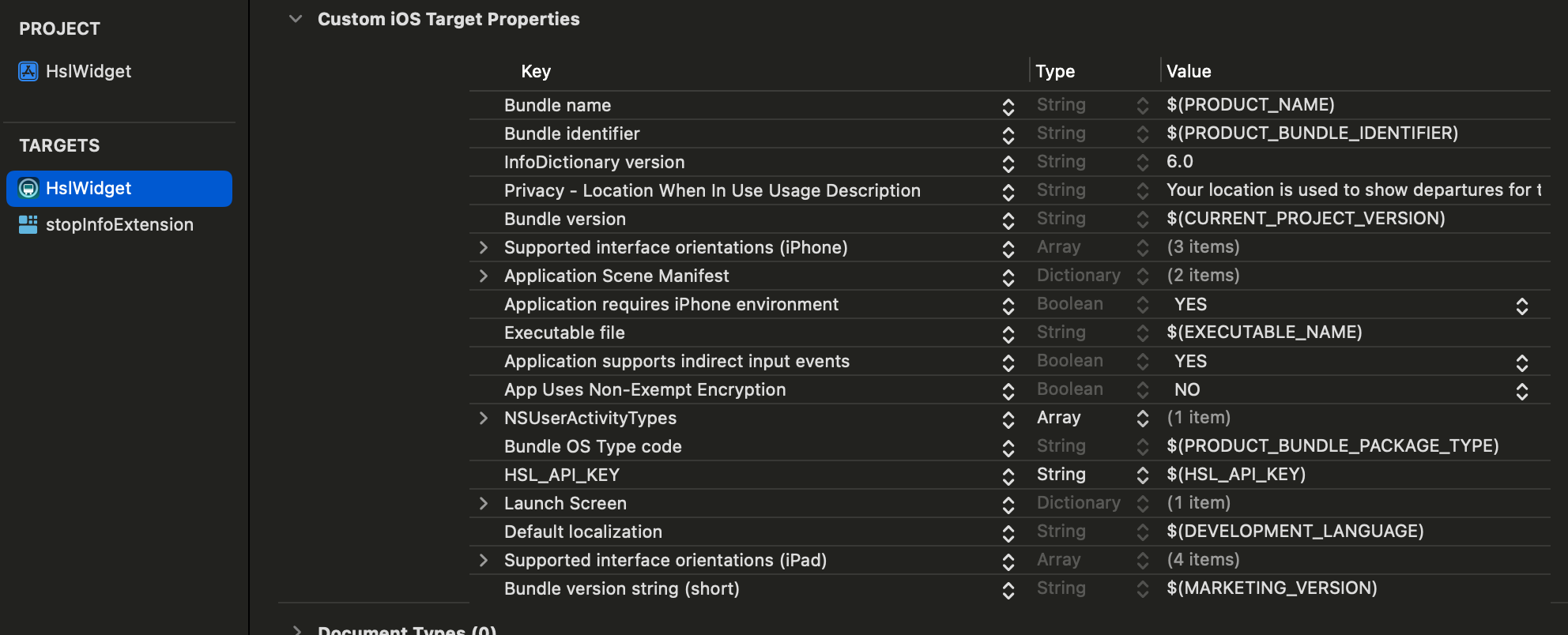The height and width of the screenshot is (635, 1568).
Task: Expand the NSUserActivityTypes array
Action: 484,418
